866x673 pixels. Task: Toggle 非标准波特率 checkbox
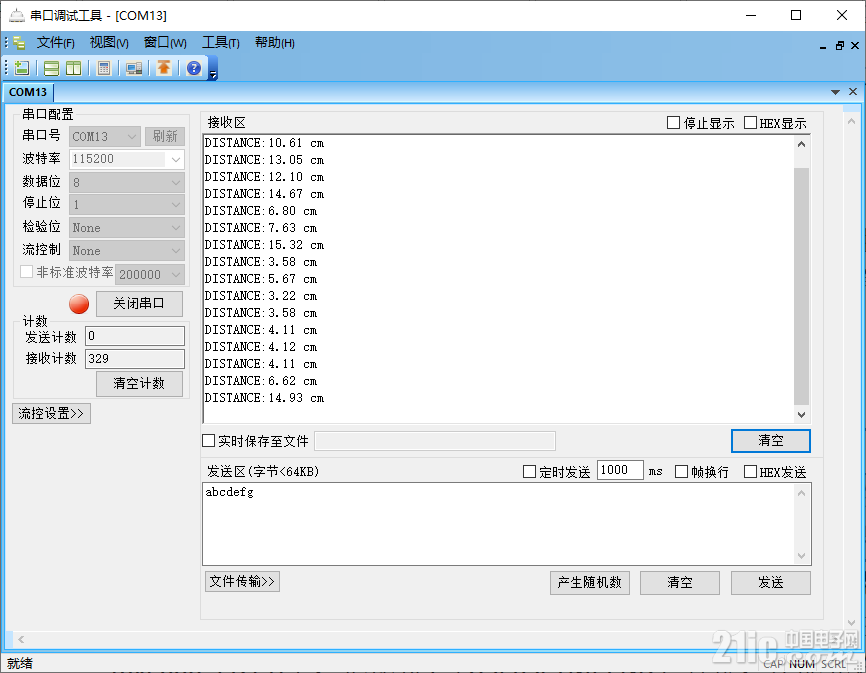pyautogui.click(x=26, y=272)
